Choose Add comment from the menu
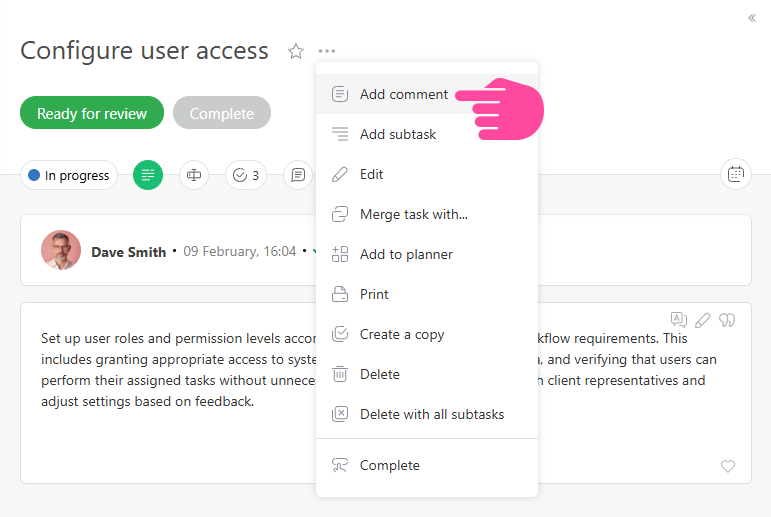Image resolution: width=771 pixels, height=517 pixels. tap(403, 95)
